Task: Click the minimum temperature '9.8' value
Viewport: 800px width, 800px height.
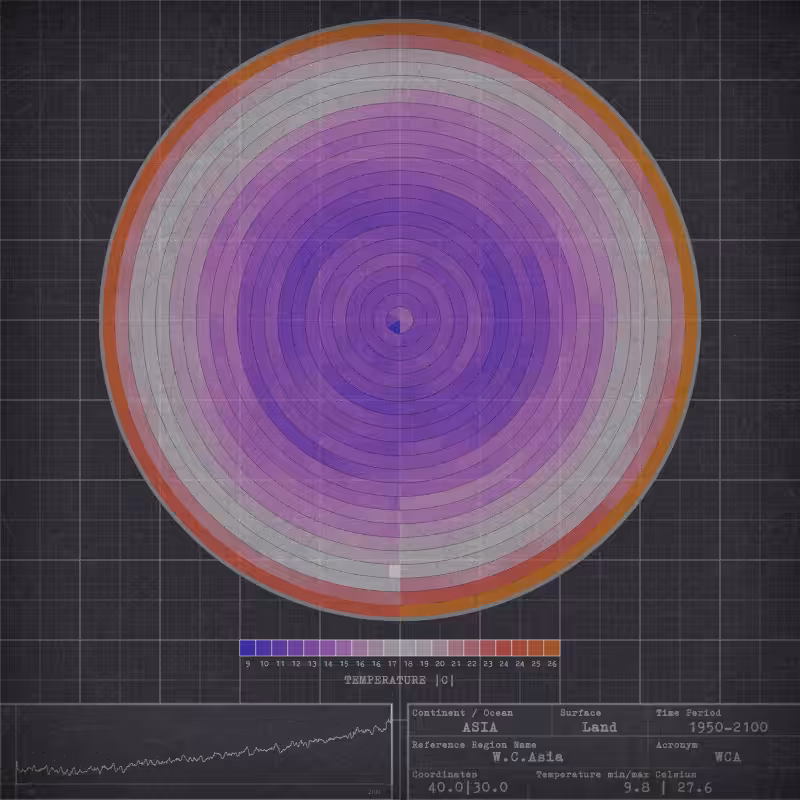Action: pyautogui.click(x=637, y=787)
